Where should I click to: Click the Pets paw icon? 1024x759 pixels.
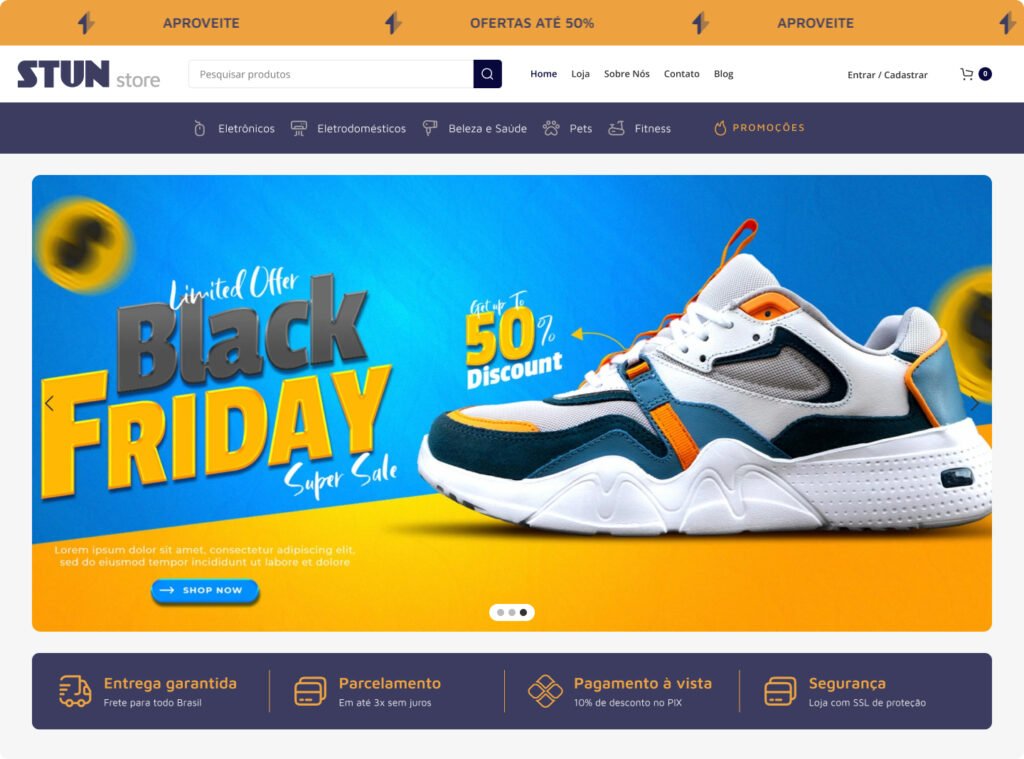[551, 128]
